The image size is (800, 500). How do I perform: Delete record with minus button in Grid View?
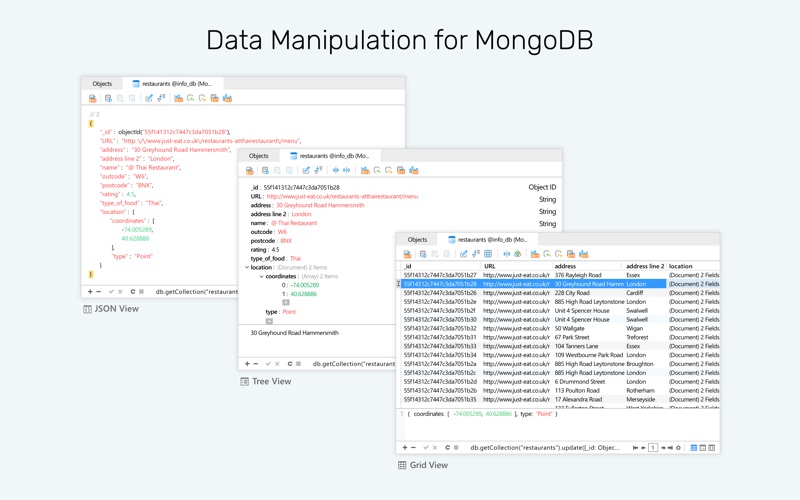[x=413, y=448]
